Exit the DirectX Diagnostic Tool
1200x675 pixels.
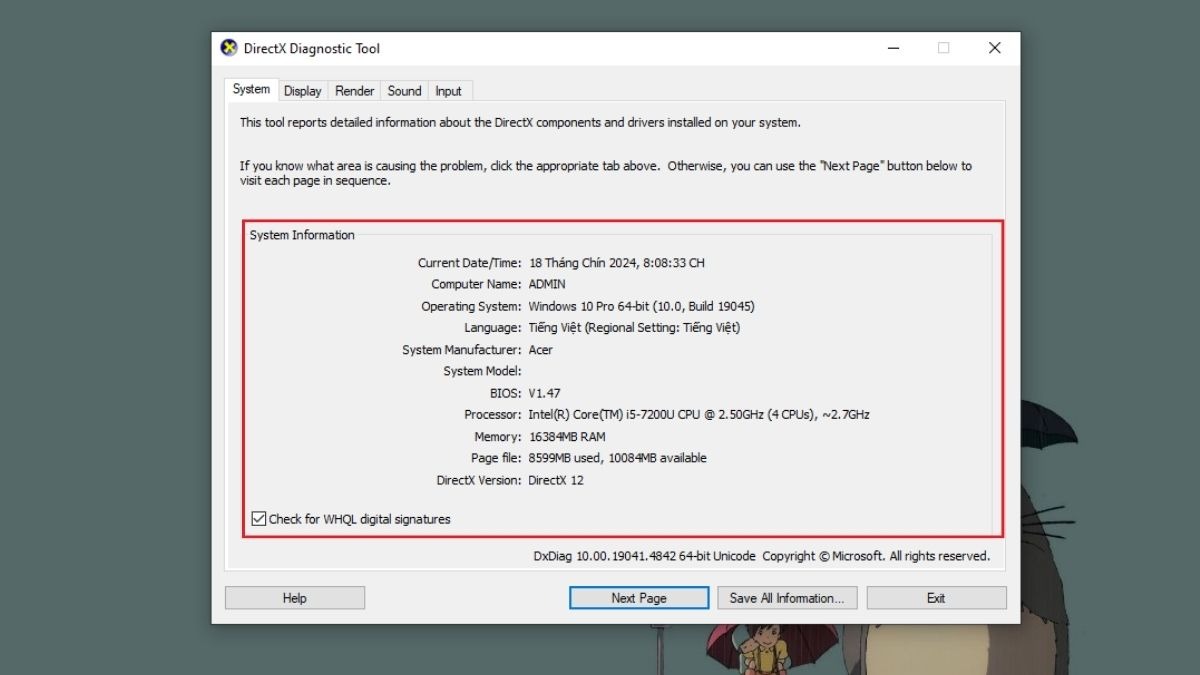936,598
